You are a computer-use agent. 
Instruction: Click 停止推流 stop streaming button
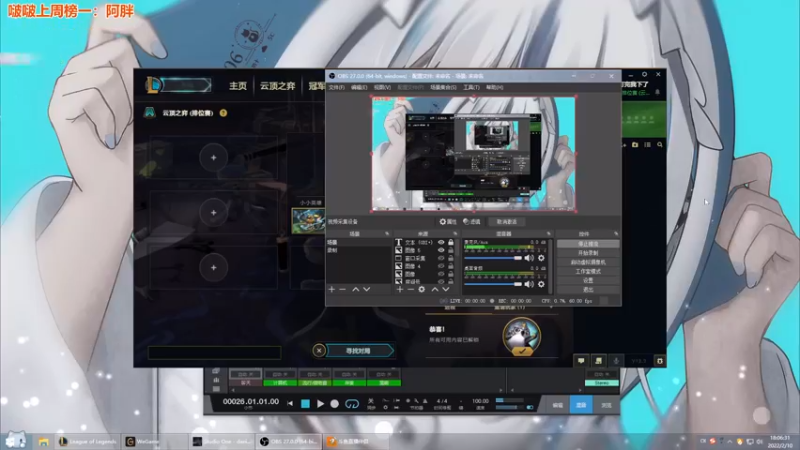[x=588, y=244]
